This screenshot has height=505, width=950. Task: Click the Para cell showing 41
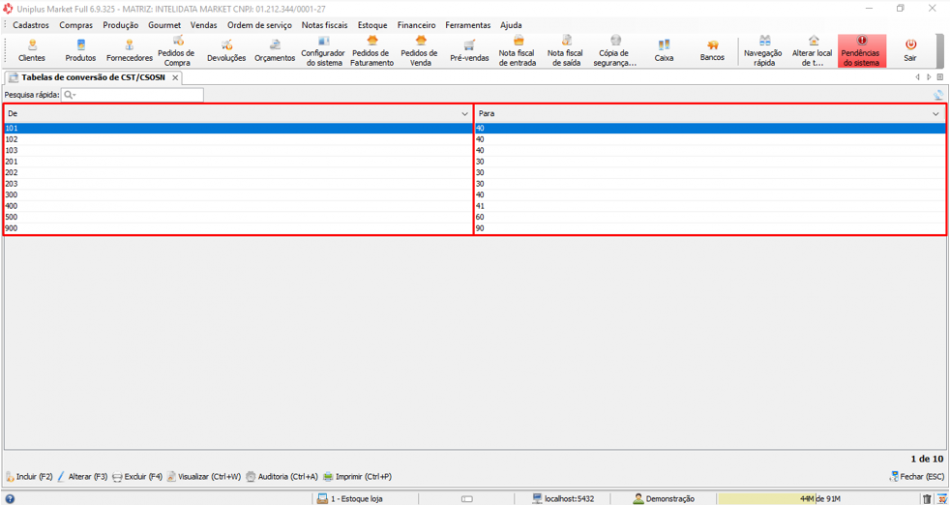pos(709,206)
